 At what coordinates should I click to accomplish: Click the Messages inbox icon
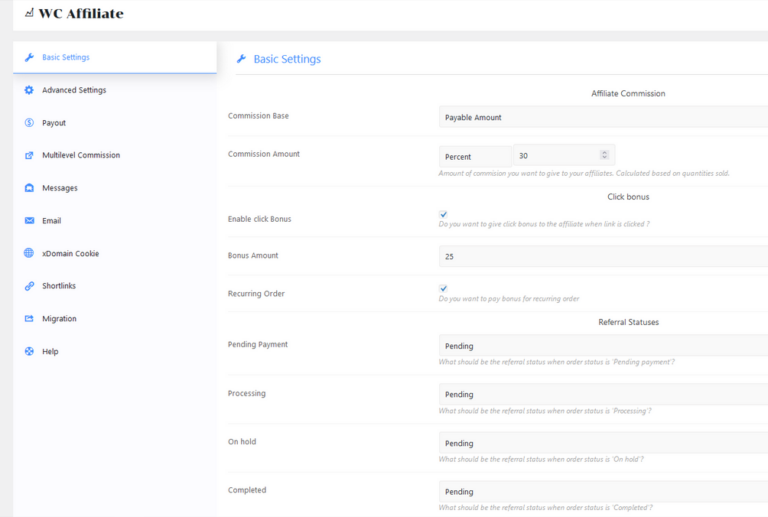(x=29, y=188)
